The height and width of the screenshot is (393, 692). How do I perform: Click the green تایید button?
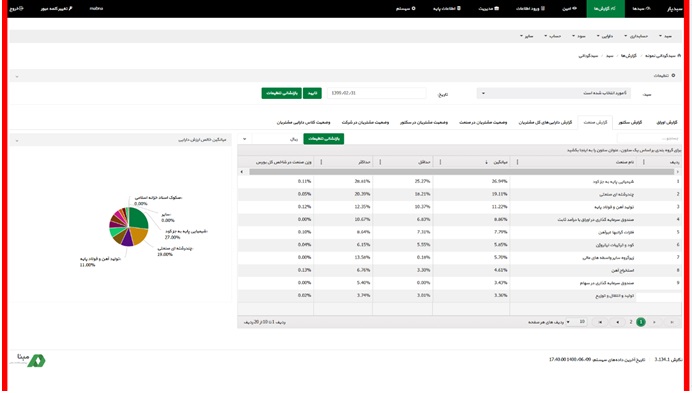[312, 94]
